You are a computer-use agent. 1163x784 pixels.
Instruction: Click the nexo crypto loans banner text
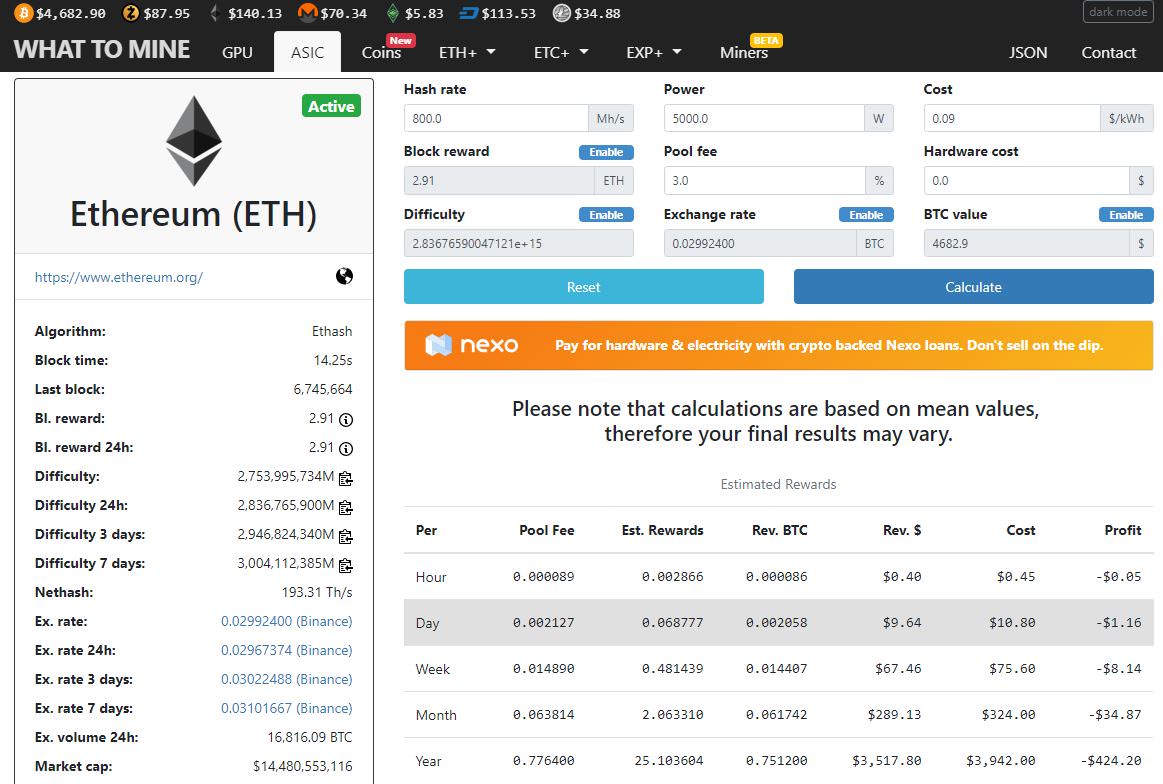point(828,346)
